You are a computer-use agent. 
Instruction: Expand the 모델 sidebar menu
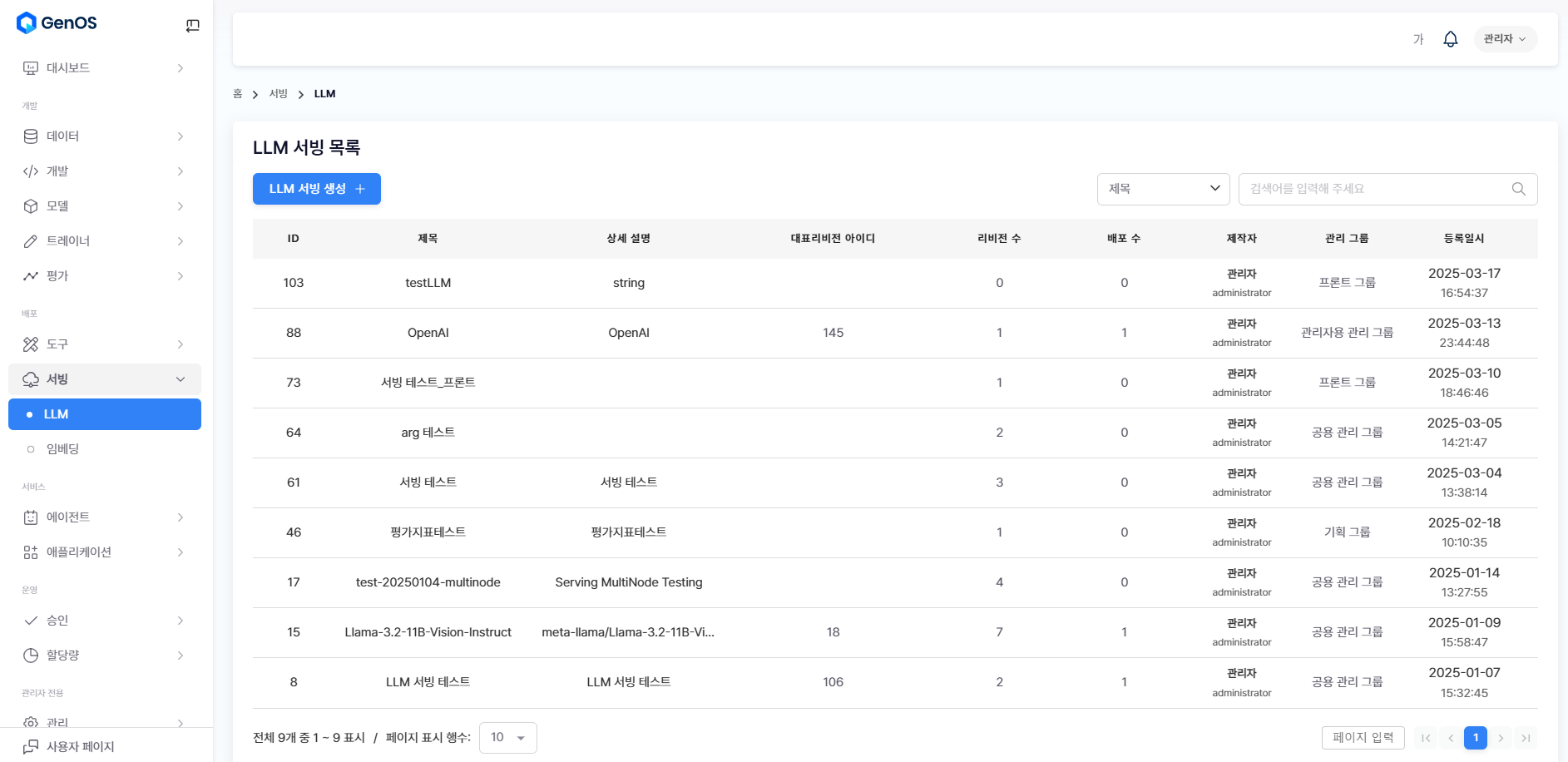point(105,206)
